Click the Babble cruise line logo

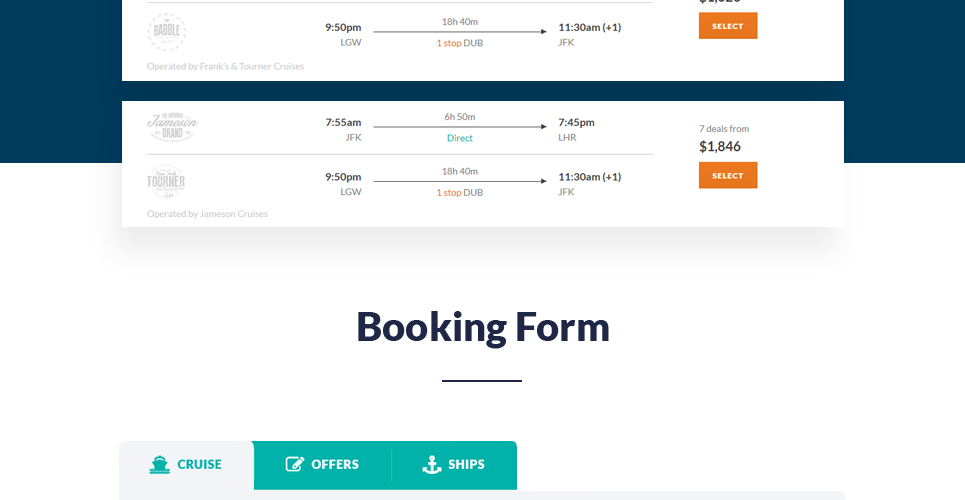[167, 32]
